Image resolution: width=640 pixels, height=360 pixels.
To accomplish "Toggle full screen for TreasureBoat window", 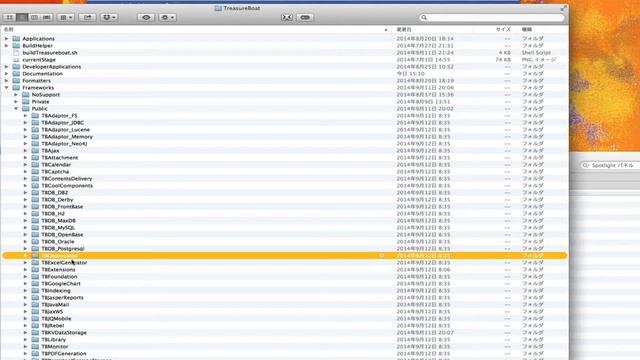I will pos(563,8).
